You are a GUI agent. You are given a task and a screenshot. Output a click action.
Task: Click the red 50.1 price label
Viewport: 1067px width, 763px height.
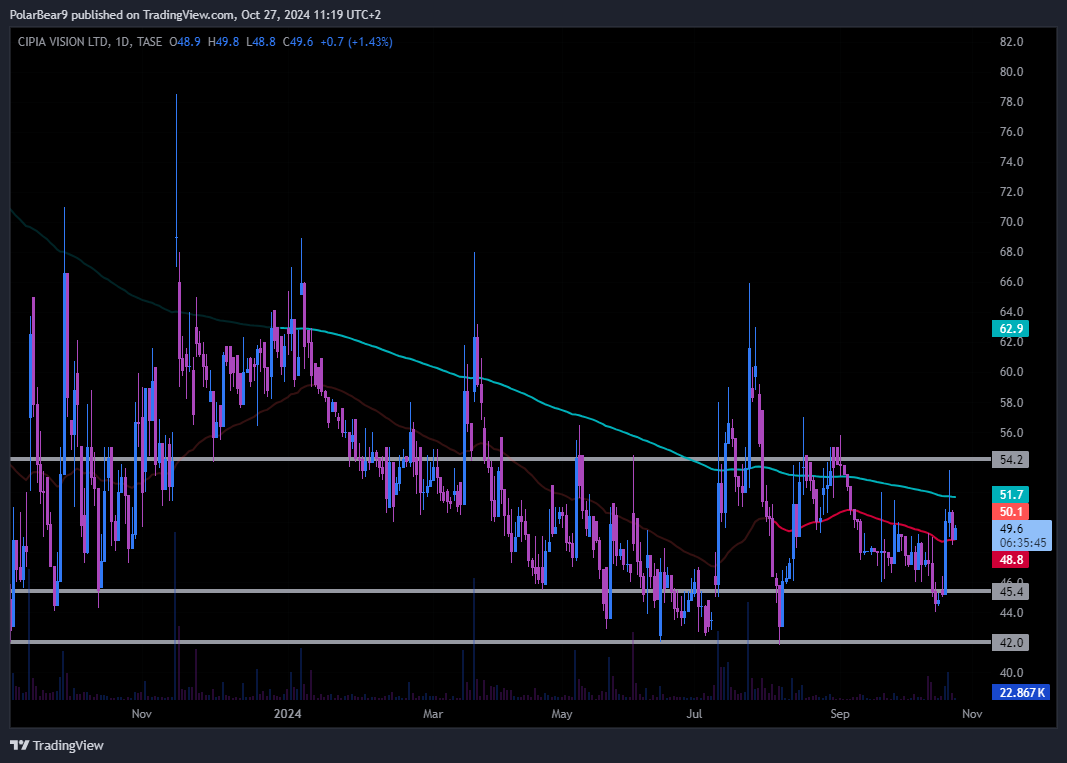click(x=1012, y=512)
